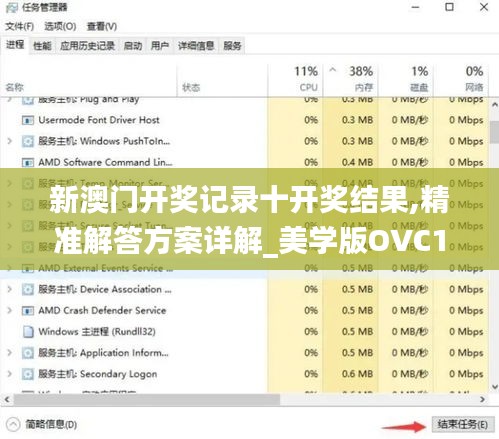Click the gear icon for Device Association service
The width and height of the screenshot is (499, 439).
pyautogui.click(x=28, y=289)
